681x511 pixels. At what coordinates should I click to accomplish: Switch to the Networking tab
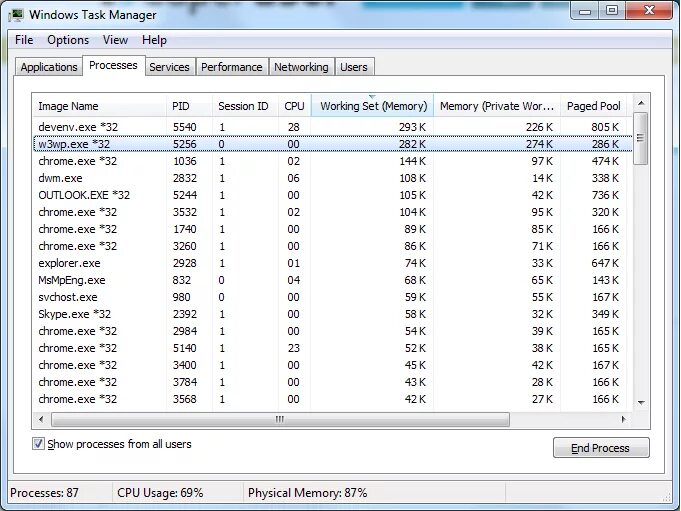301,67
